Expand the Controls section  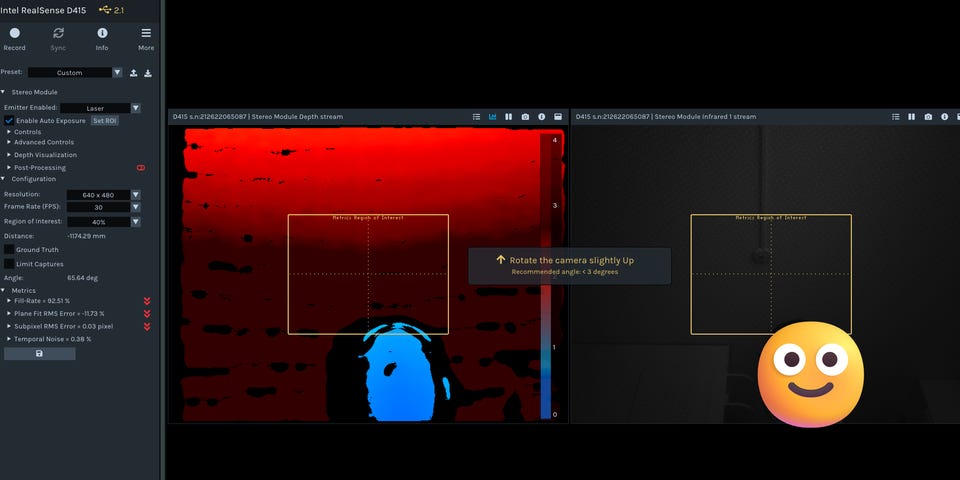tap(9, 132)
